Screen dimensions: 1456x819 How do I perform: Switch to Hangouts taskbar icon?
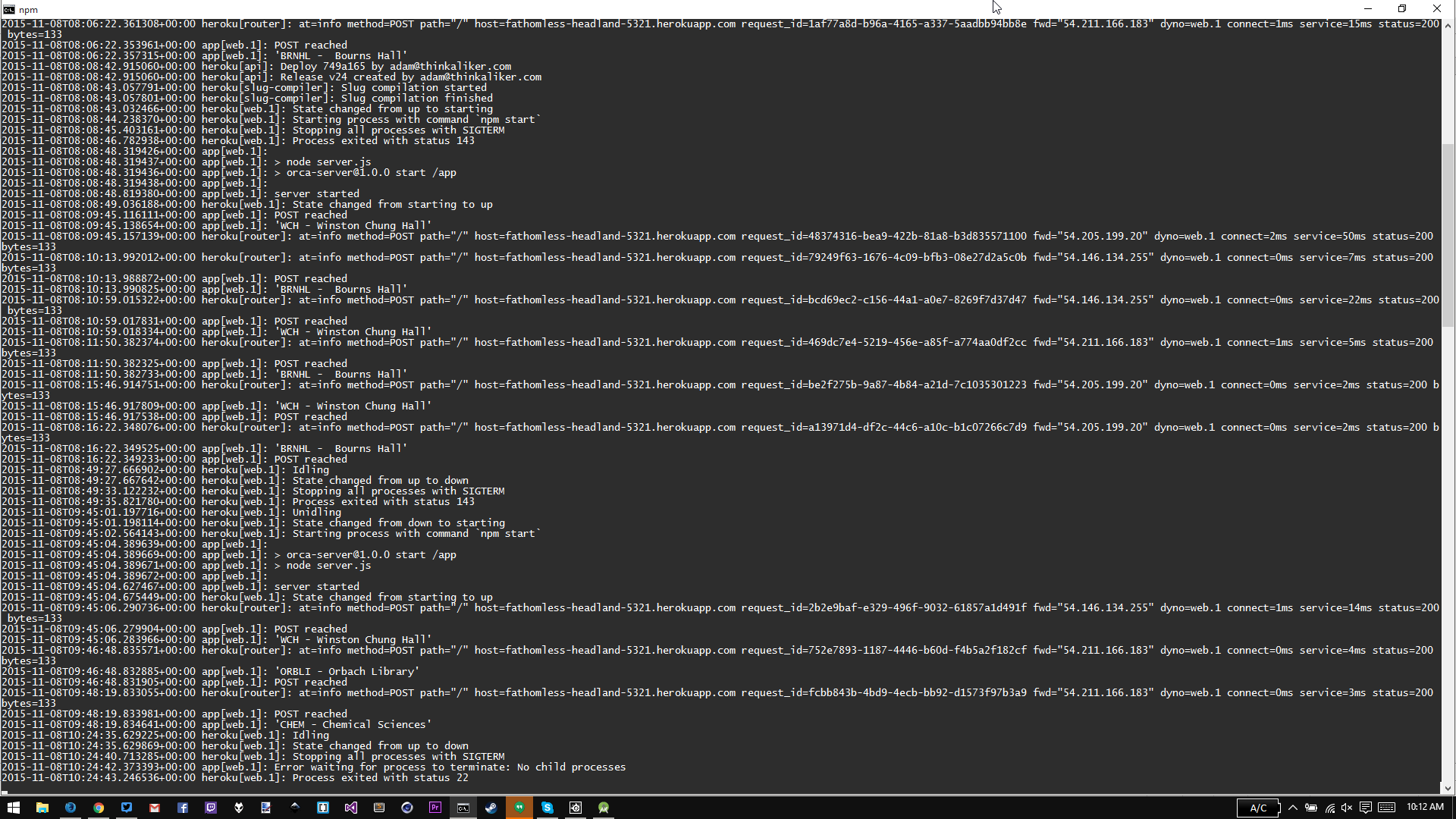click(x=519, y=808)
